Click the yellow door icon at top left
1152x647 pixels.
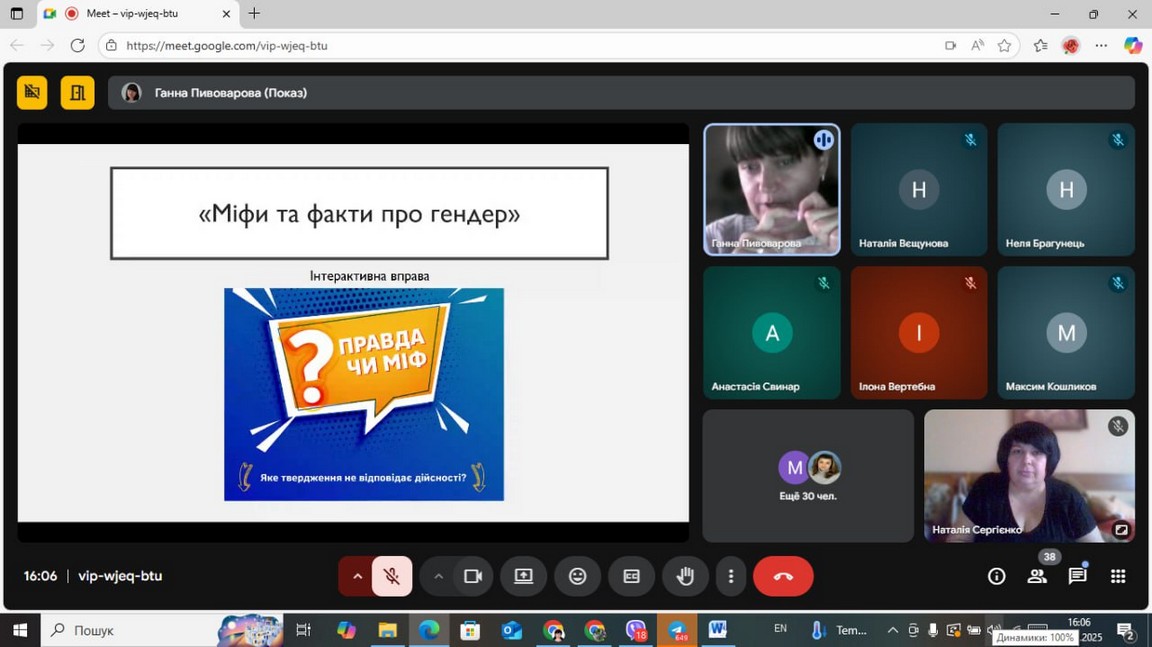tap(77, 93)
